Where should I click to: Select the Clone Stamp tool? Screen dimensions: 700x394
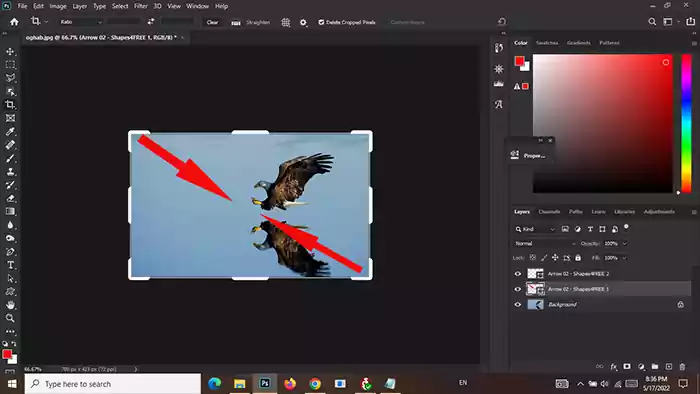pos(10,172)
